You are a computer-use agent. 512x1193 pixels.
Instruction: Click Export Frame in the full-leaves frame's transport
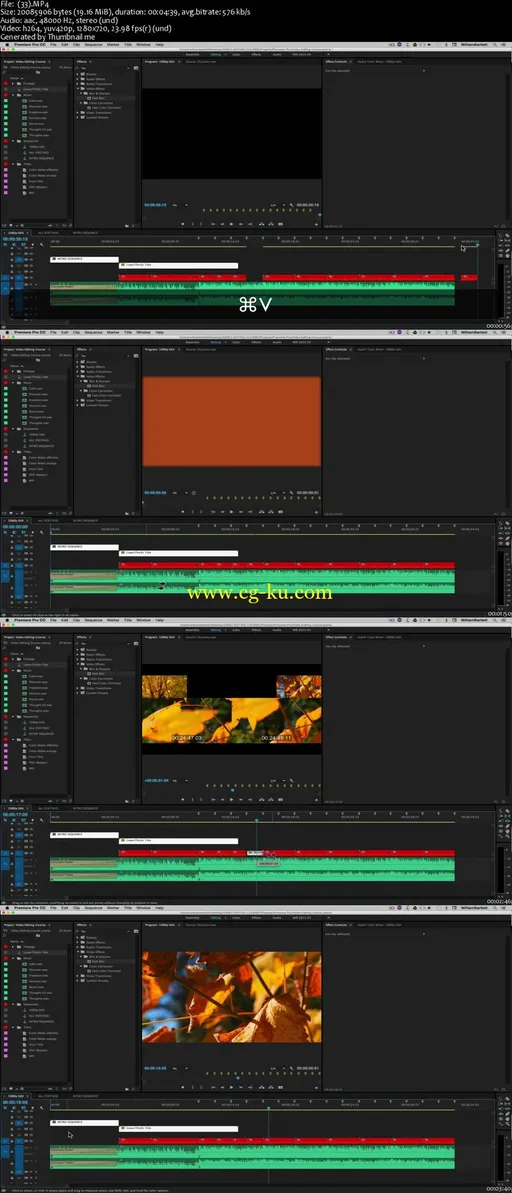(281, 1086)
